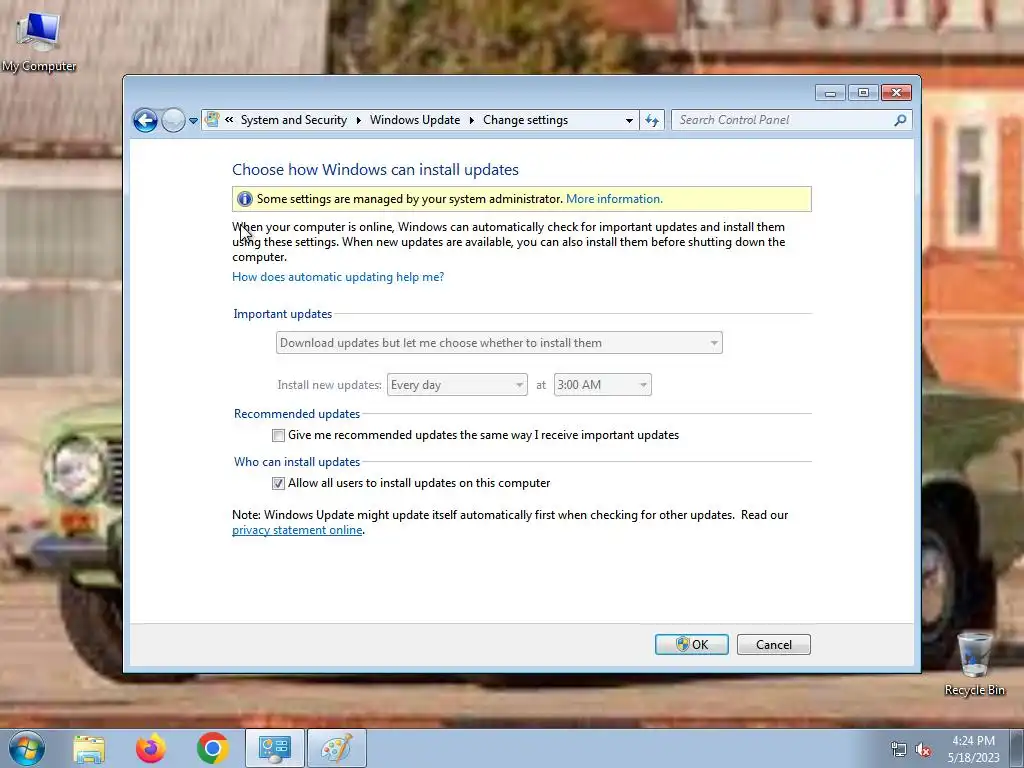The height and width of the screenshot is (768, 1024).
Task: Click the Refresh button beside address bar
Action: point(652,120)
